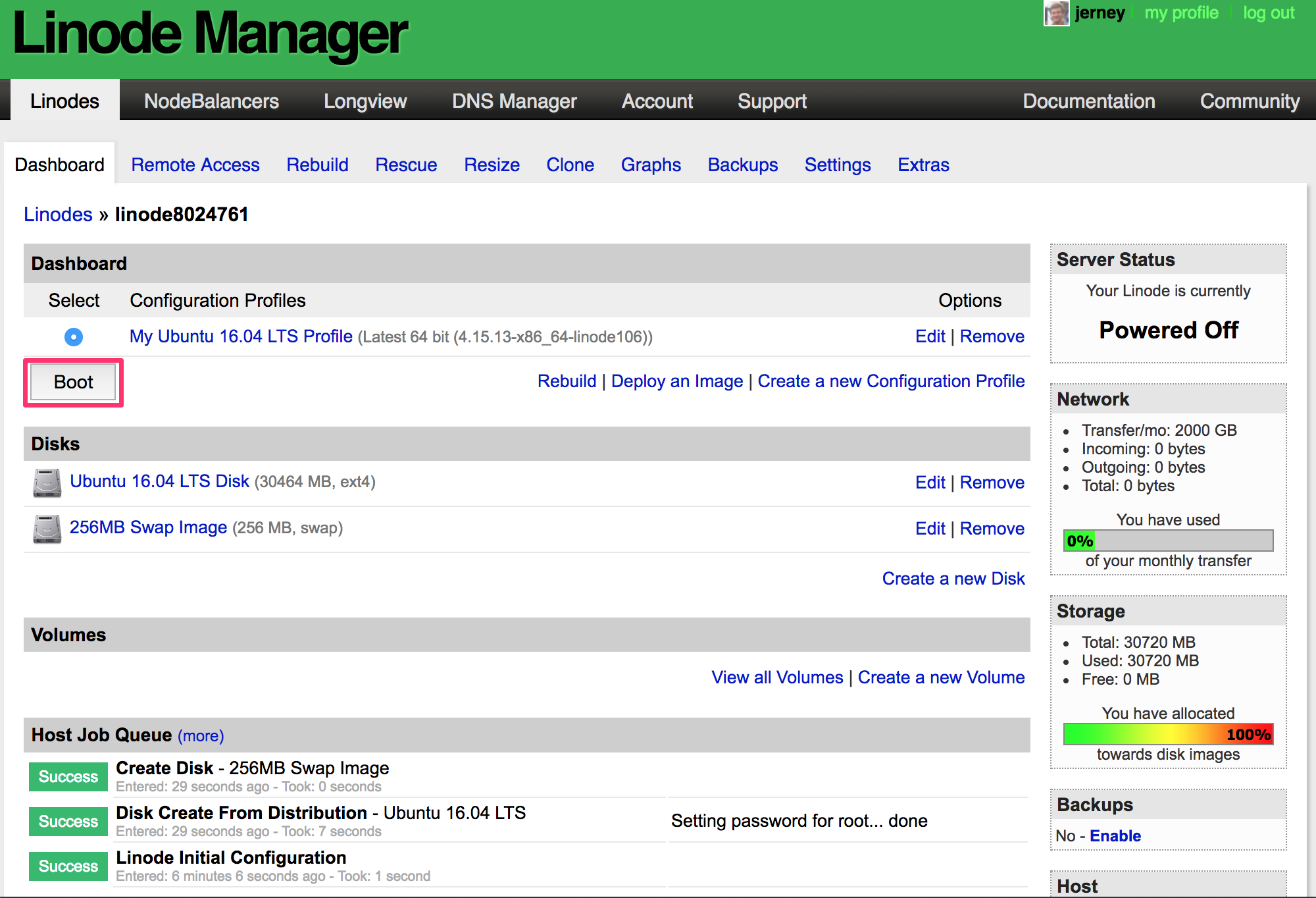Image resolution: width=1316 pixels, height=898 pixels.
Task: Select the My Ubuntu 16.04 LTS Profile radio button
Action: [74, 337]
